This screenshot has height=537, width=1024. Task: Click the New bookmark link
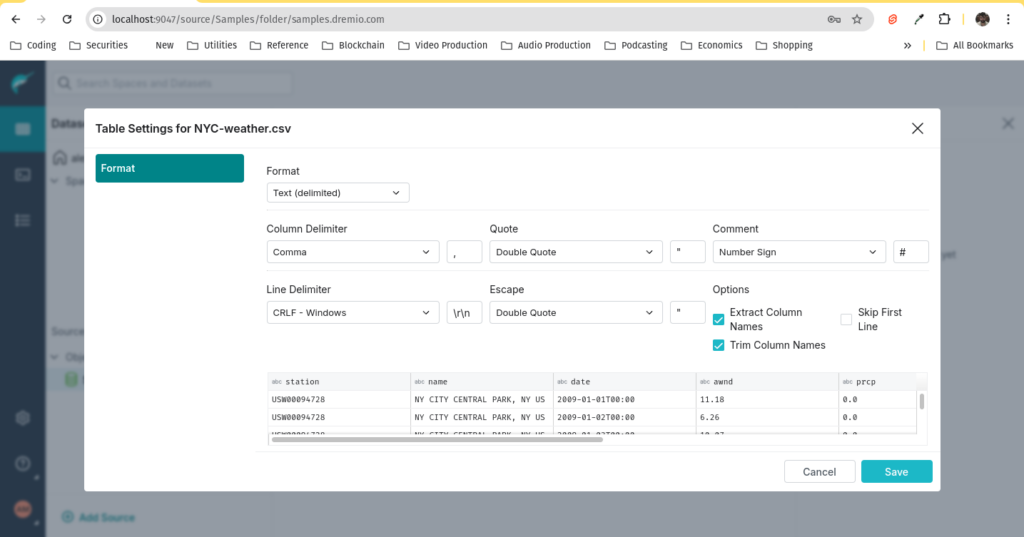tap(164, 45)
